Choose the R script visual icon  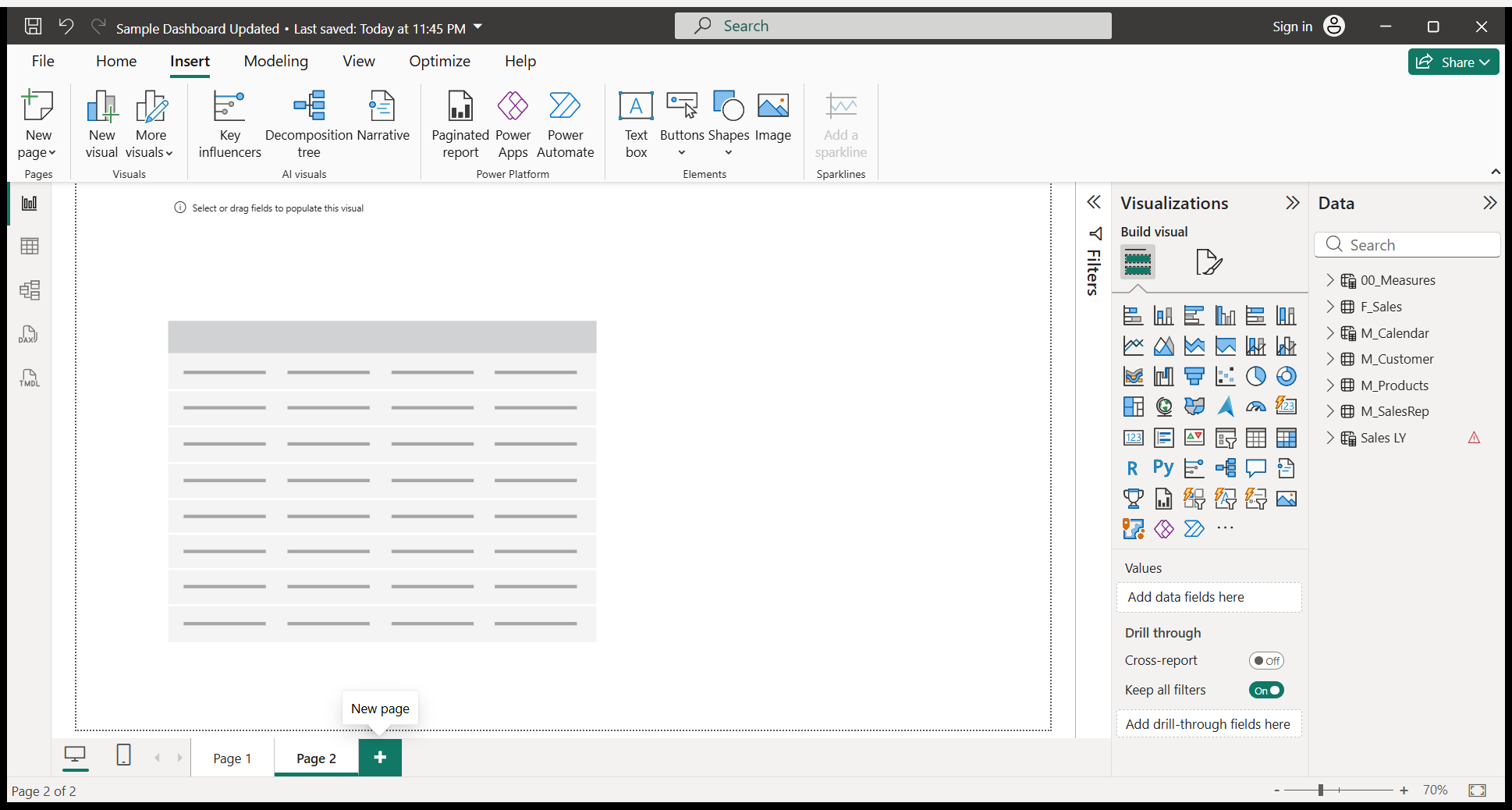pyautogui.click(x=1133, y=468)
